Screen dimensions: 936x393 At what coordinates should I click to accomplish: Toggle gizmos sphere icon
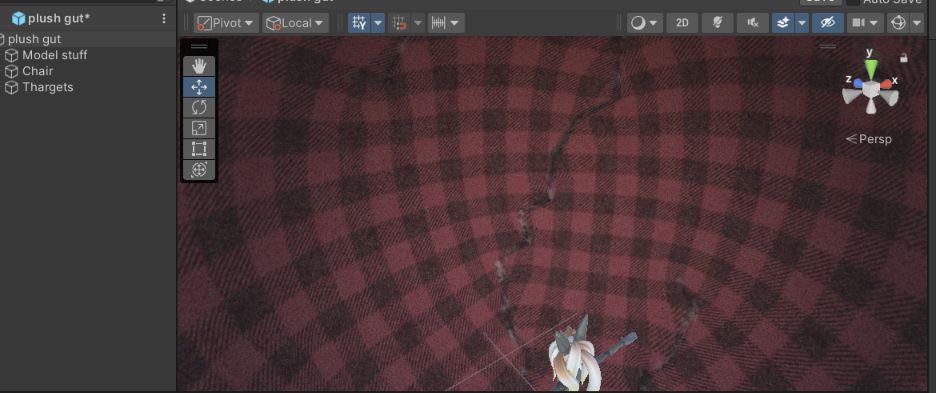click(898, 23)
